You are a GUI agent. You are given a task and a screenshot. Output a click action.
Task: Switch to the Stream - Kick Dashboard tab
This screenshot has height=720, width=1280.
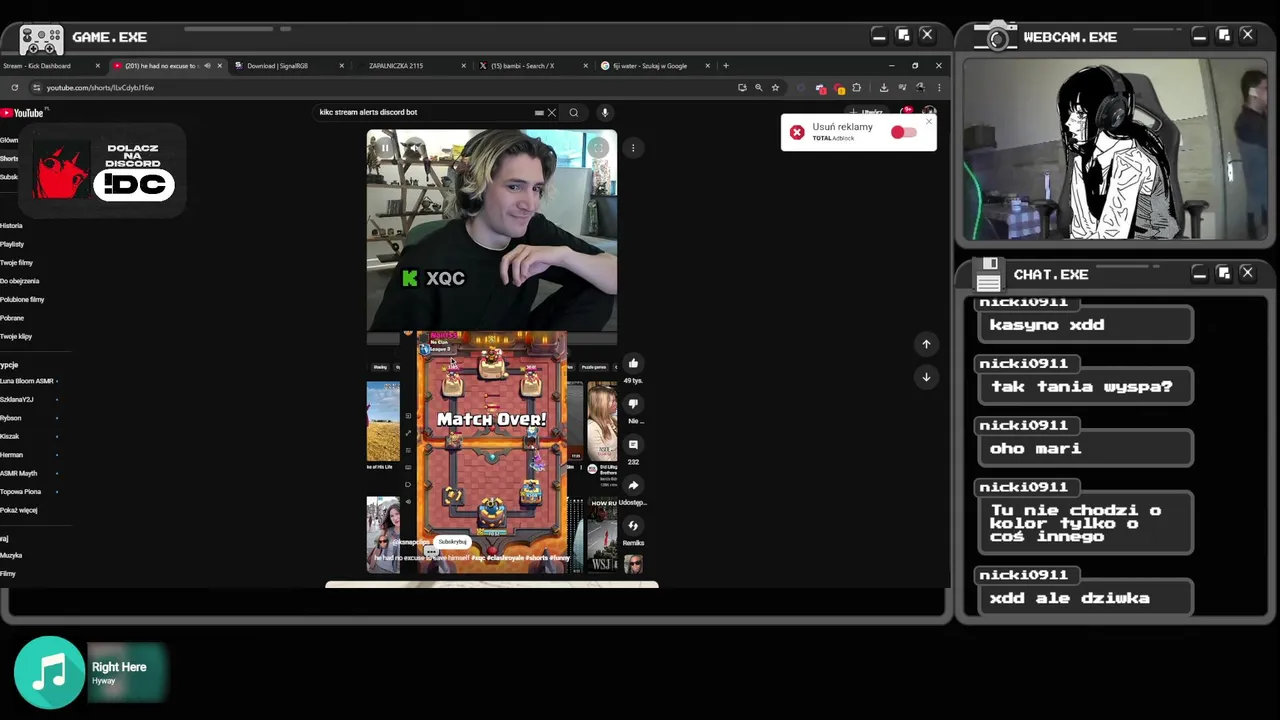coord(48,66)
